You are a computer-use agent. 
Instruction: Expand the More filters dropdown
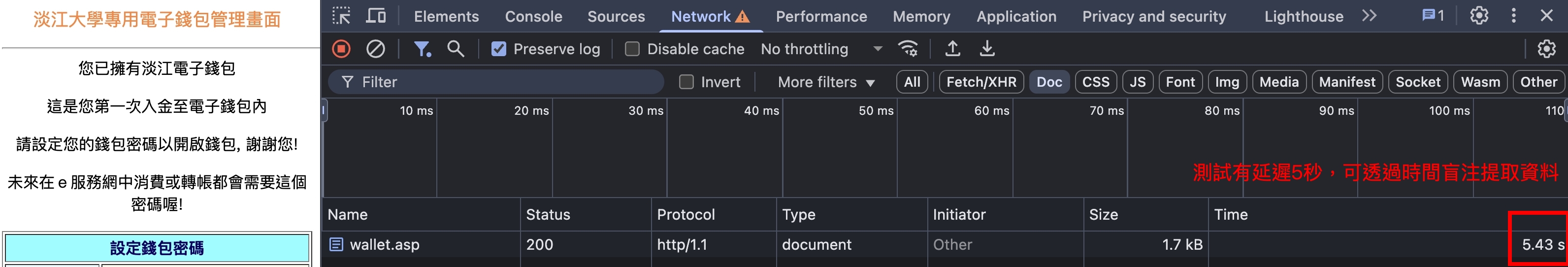coord(826,82)
